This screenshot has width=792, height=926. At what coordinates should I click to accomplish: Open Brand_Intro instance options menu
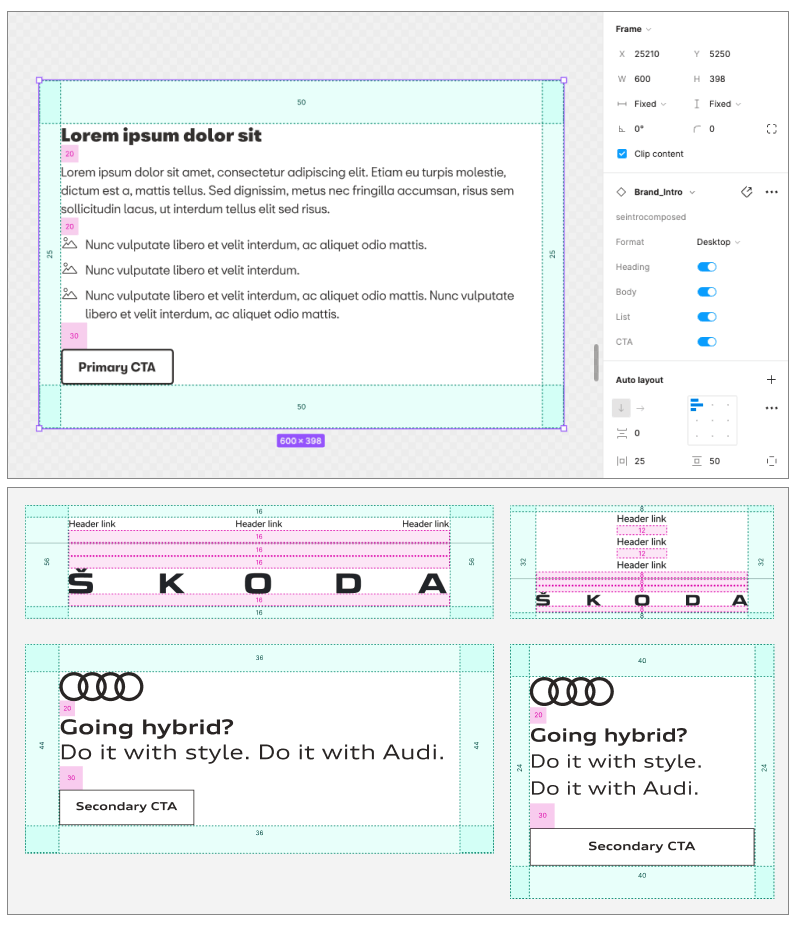(x=771, y=192)
